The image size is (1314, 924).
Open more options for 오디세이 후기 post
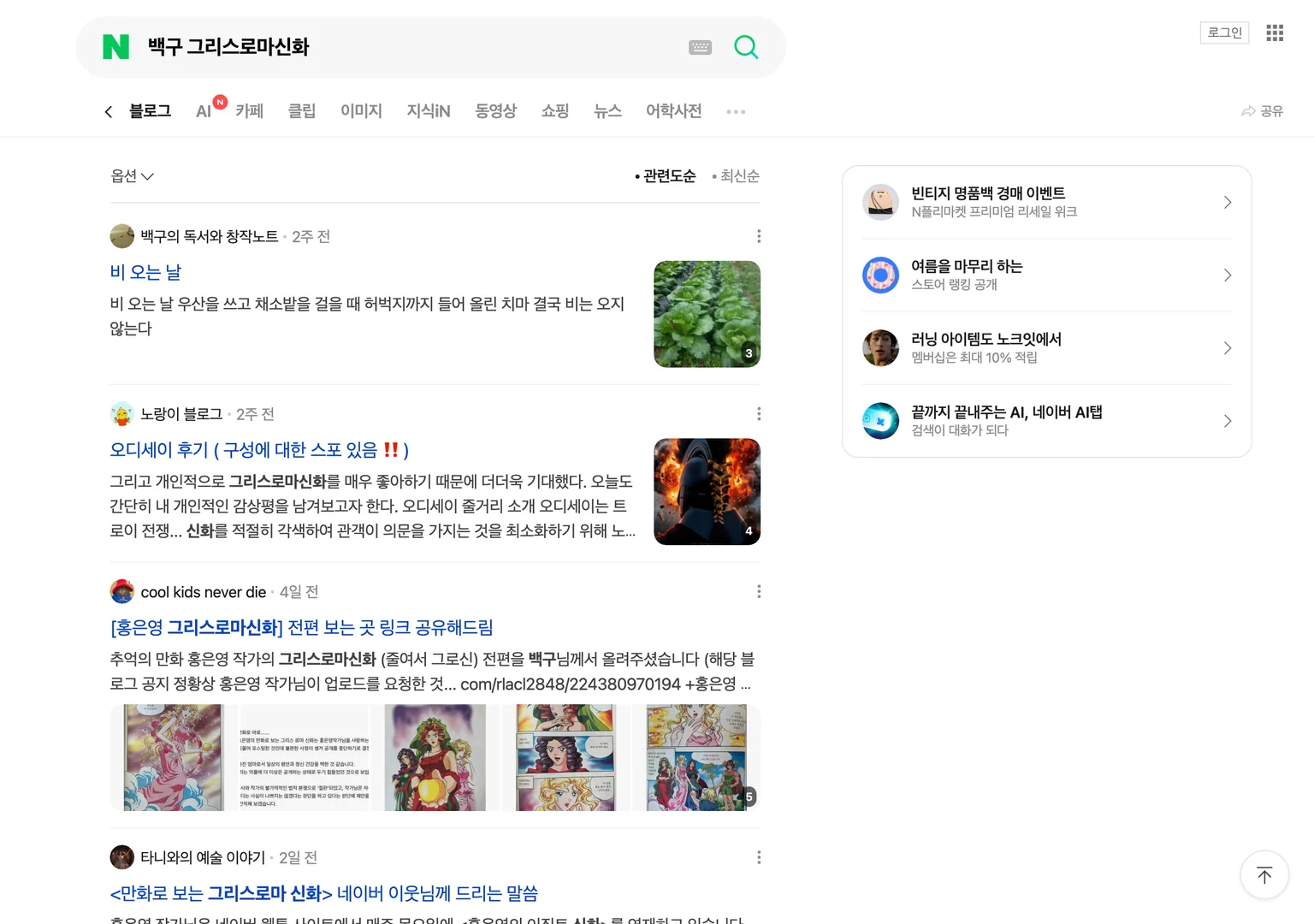pyautogui.click(x=759, y=414)
